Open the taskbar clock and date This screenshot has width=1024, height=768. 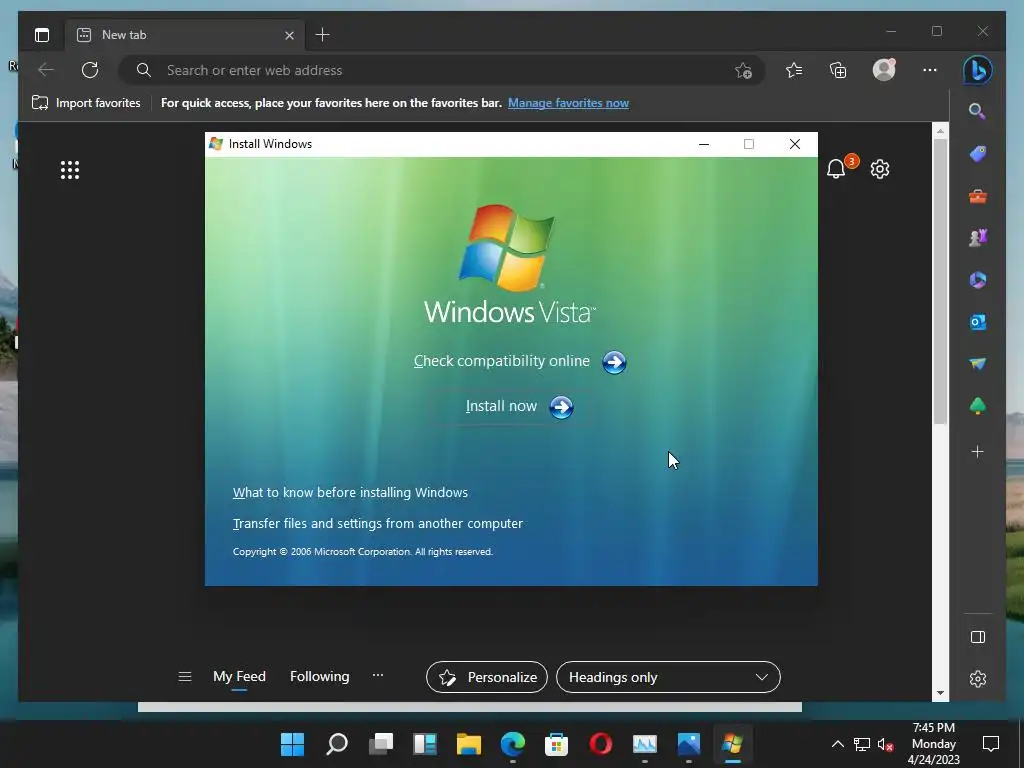[934, 744]
